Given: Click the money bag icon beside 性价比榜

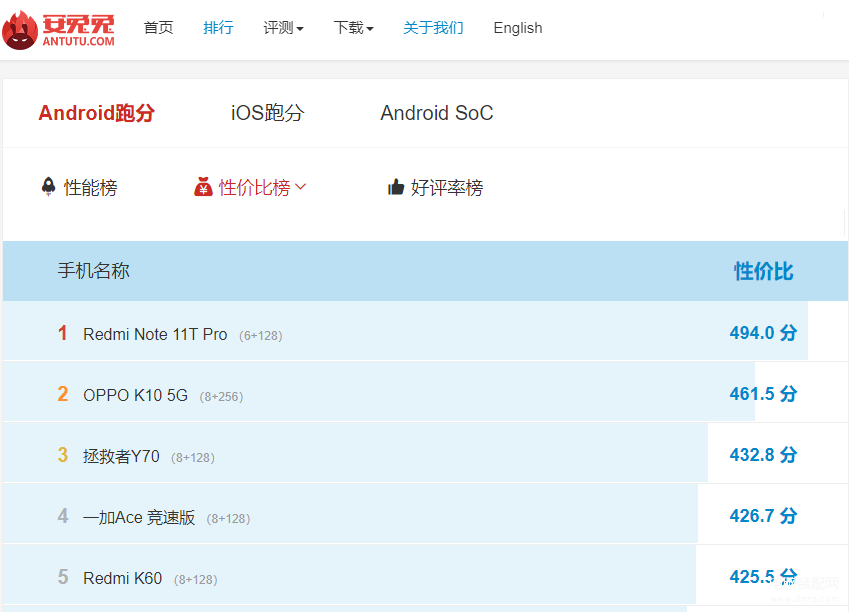Looking at the screenshot, I should tap(203, 187).
